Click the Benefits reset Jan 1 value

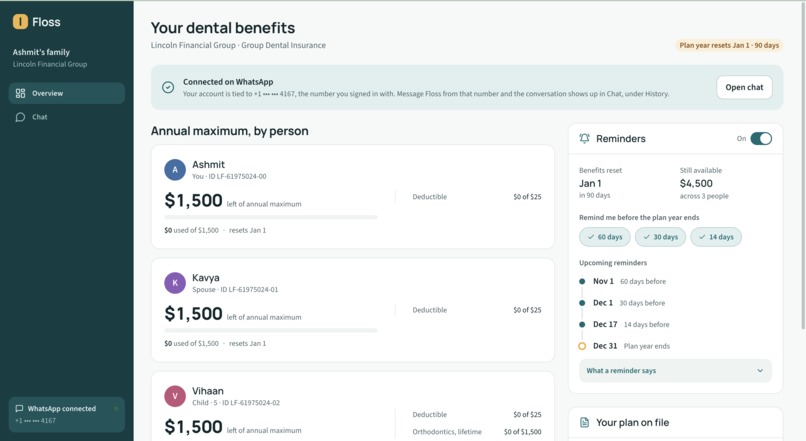pyautogui.click(x=590, y=183)
